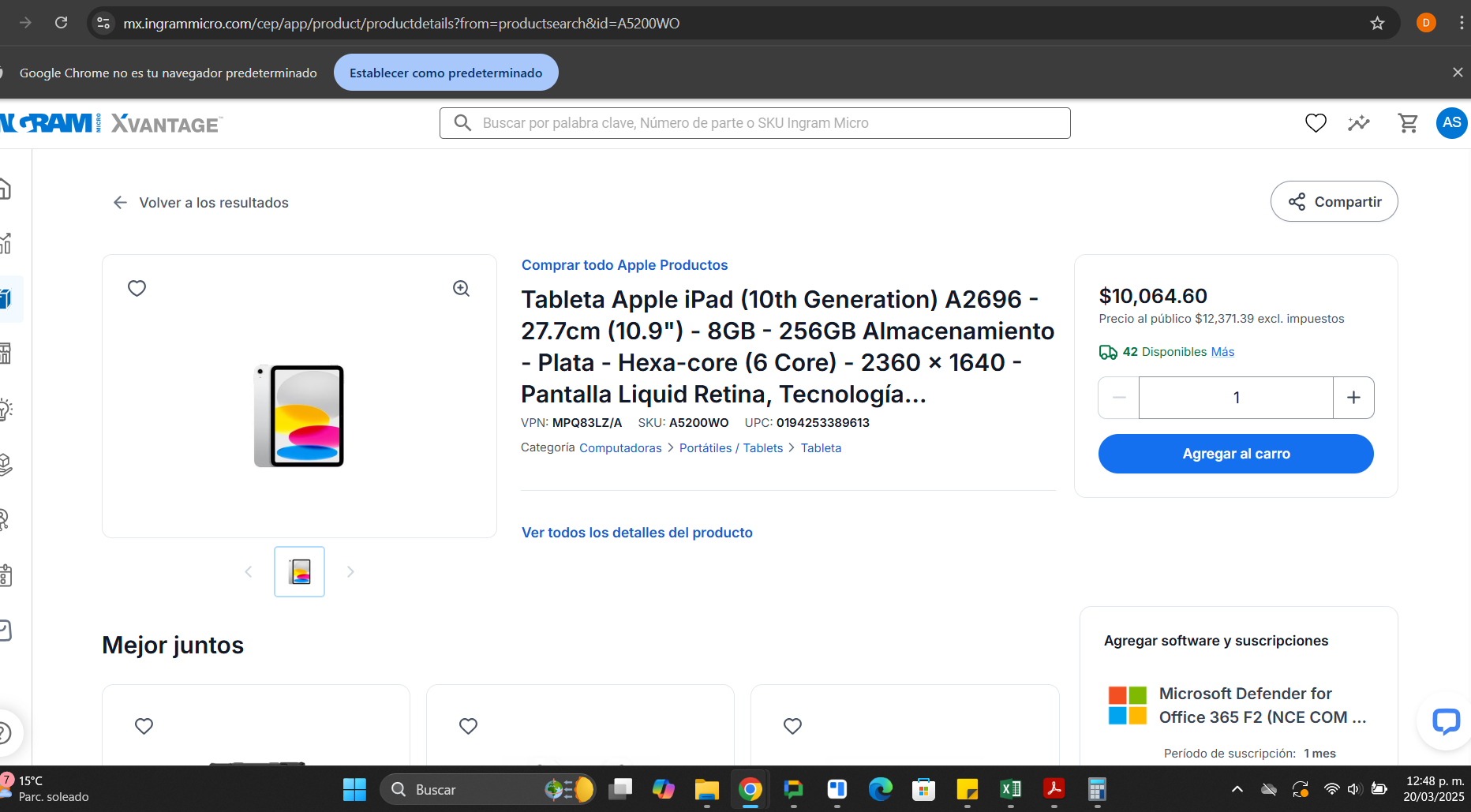1471x812 pixels.
Task: Go to previous product image arrow
Action: [249, 571]
